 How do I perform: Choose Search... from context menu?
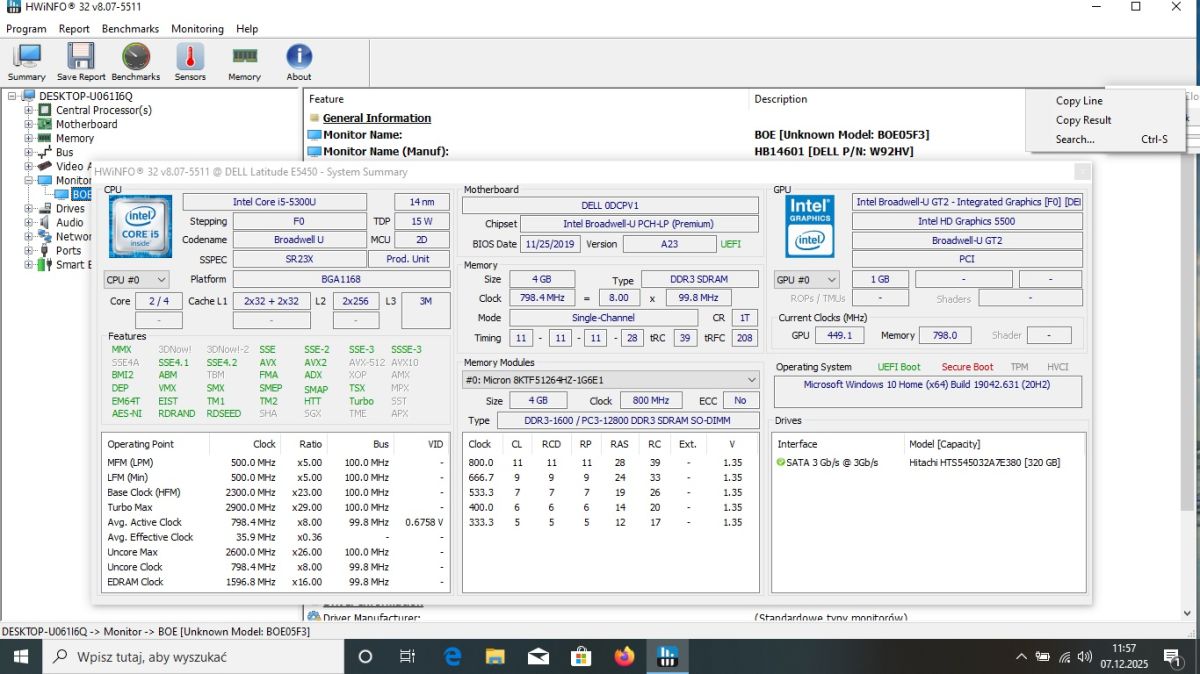(1105, 139)
